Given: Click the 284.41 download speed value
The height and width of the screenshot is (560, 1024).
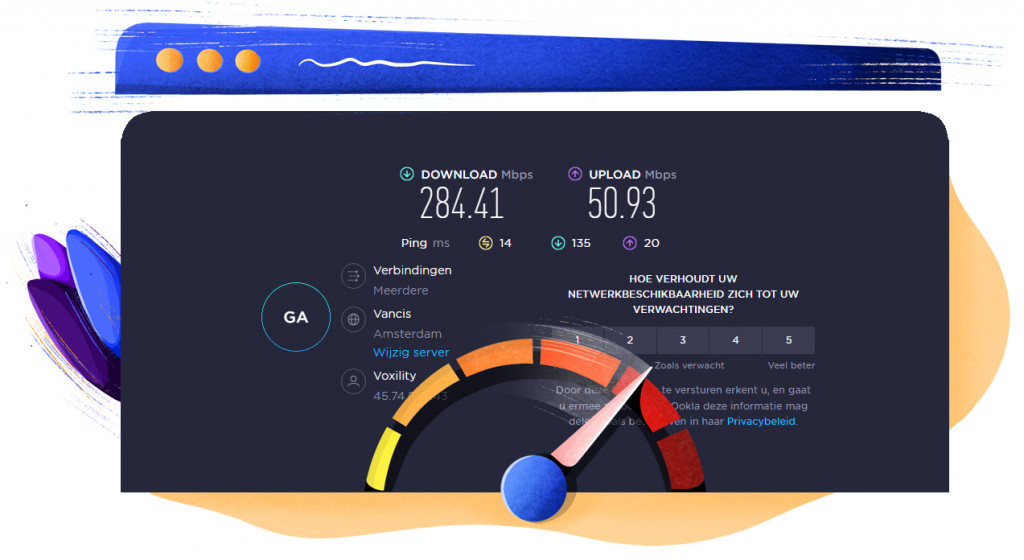Looking at the screenshot, I should point(462,204).
